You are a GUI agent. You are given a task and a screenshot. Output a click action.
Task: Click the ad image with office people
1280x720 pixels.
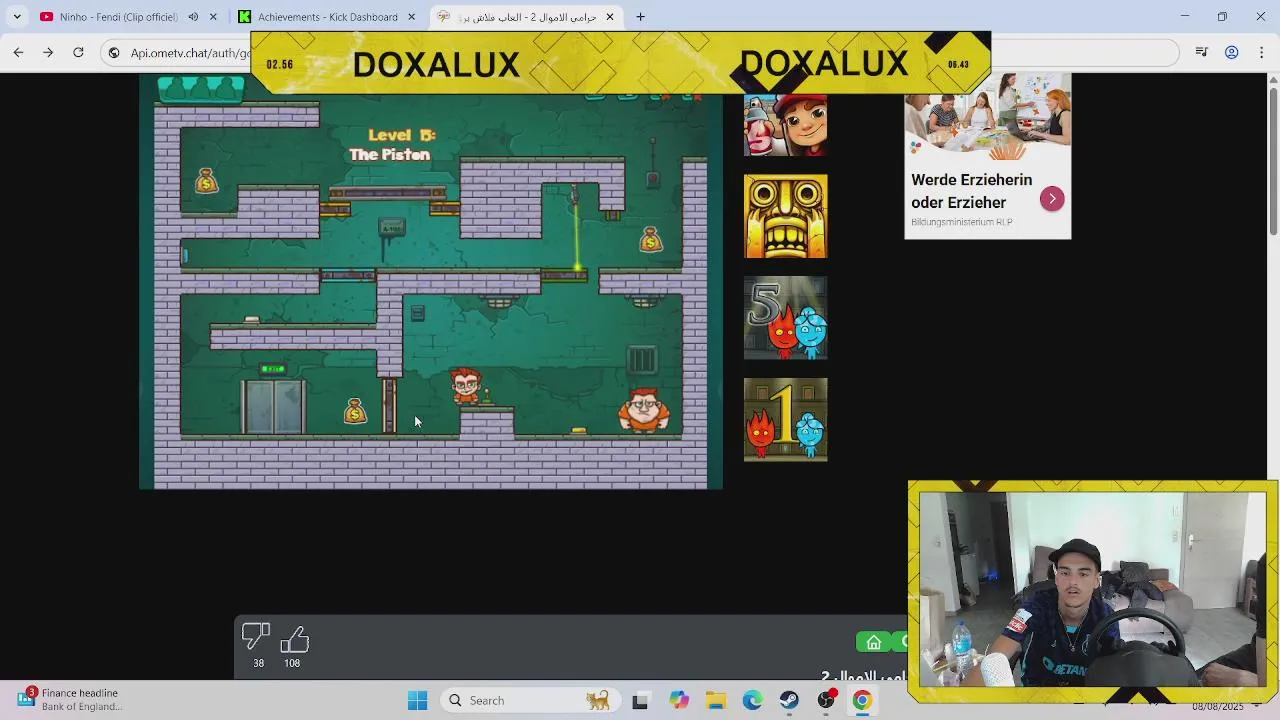click(987, 116)
